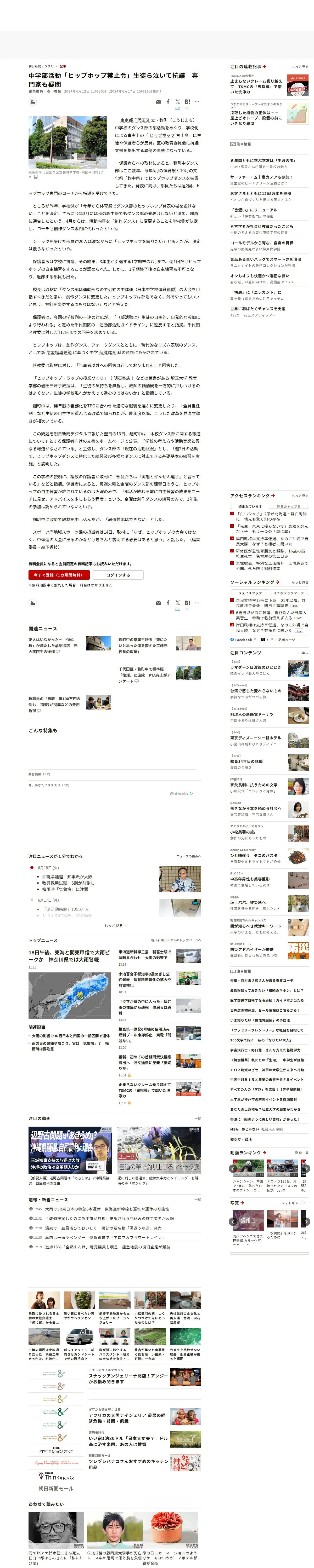Viewport: 314px width, 1568px height.
Task: Enlarge the school photo via caption icon
Action: 35,177
